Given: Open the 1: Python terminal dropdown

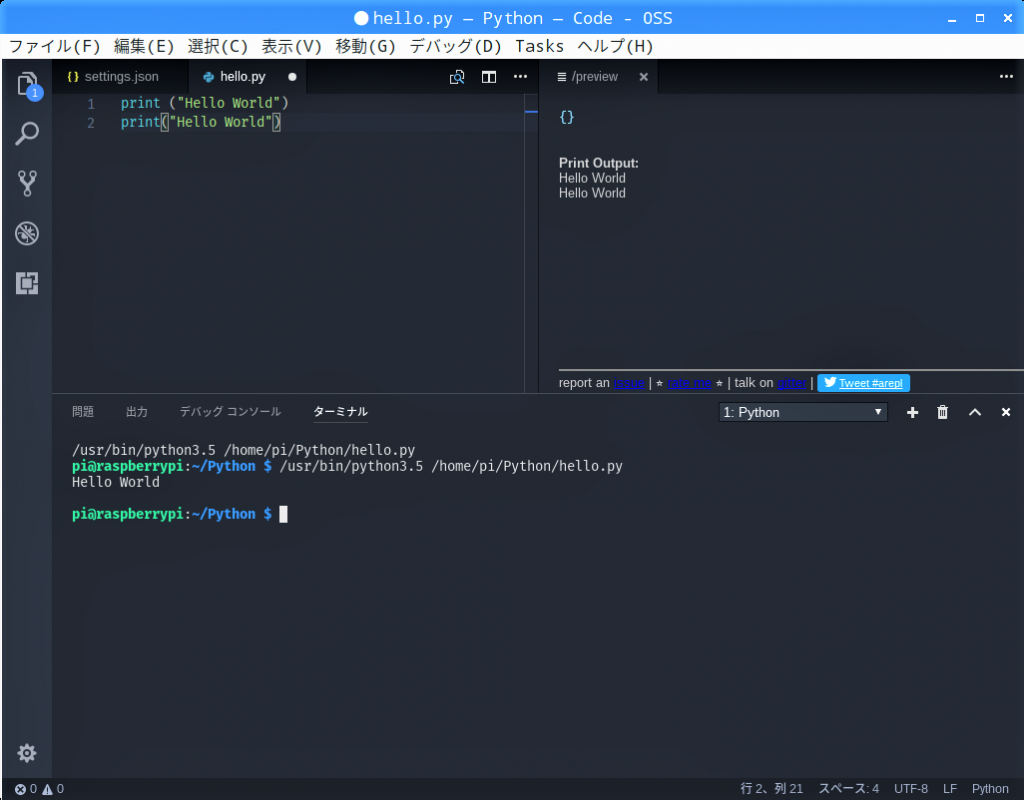Looking at the screenshot, I should [x=803, y=412].
